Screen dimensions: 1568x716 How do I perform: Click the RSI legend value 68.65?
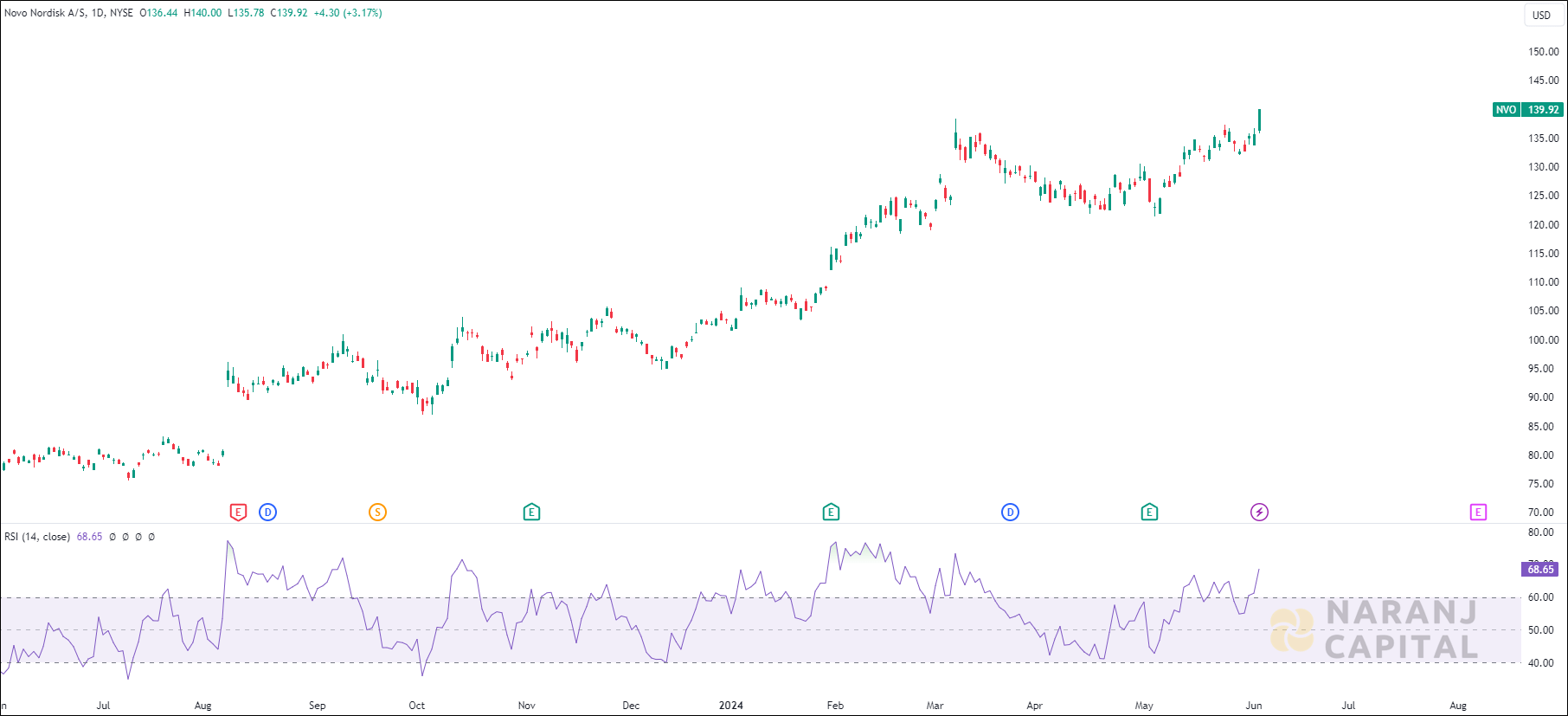point(89,537)
